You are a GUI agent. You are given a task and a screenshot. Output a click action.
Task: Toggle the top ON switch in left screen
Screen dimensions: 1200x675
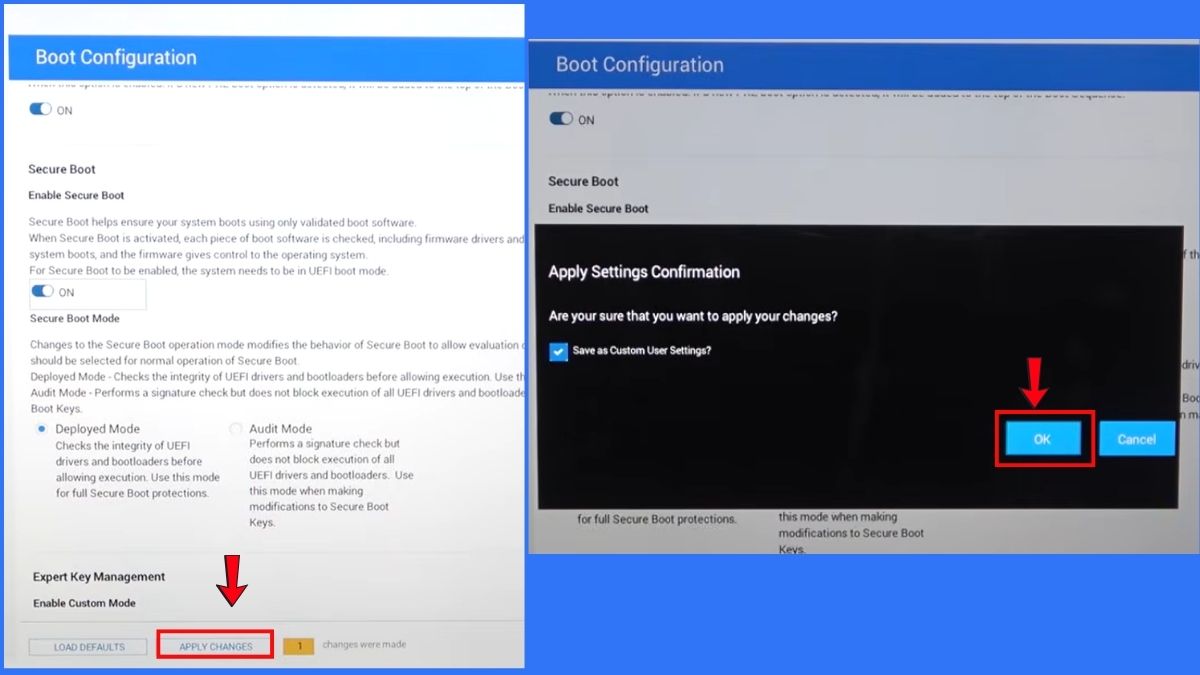click(x=41, y=110)
